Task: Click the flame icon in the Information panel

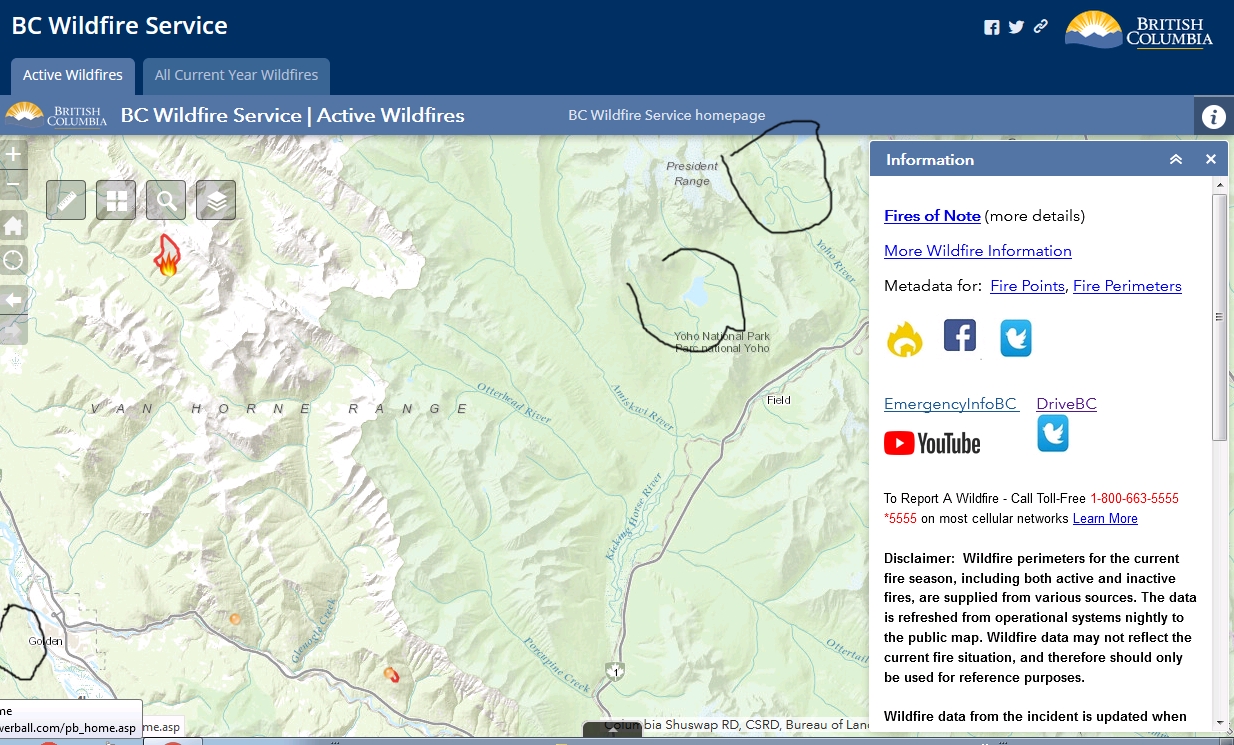Action: tap(904, 338)
